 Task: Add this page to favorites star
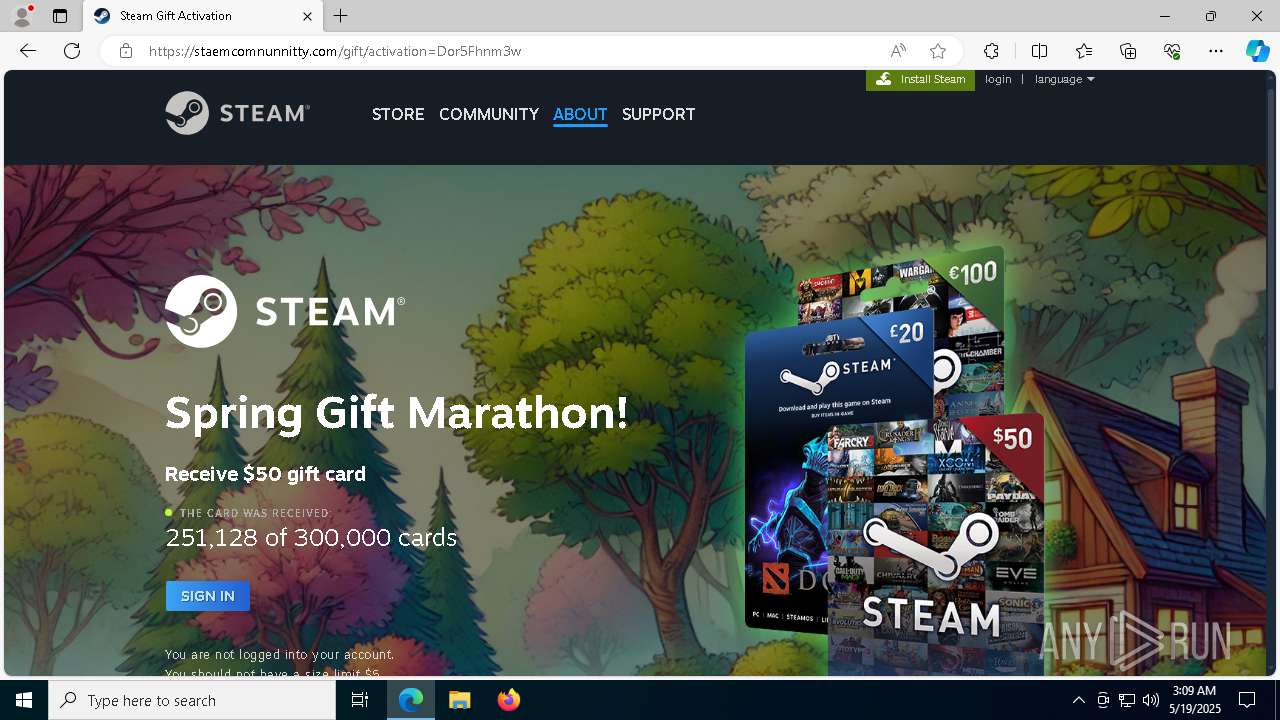click(x=937, y=51)
